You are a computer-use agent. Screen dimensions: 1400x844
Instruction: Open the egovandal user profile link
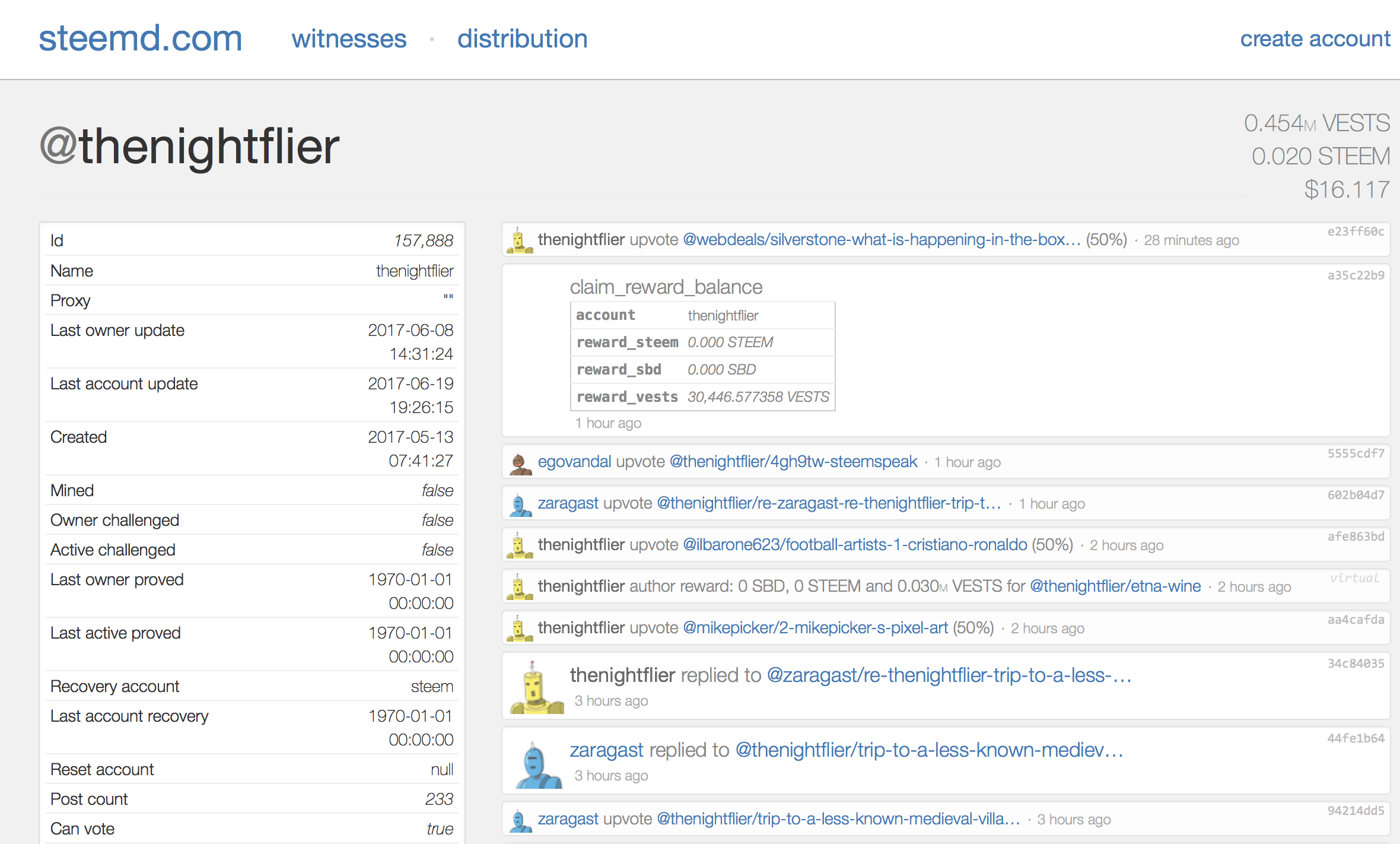(574, 462)
